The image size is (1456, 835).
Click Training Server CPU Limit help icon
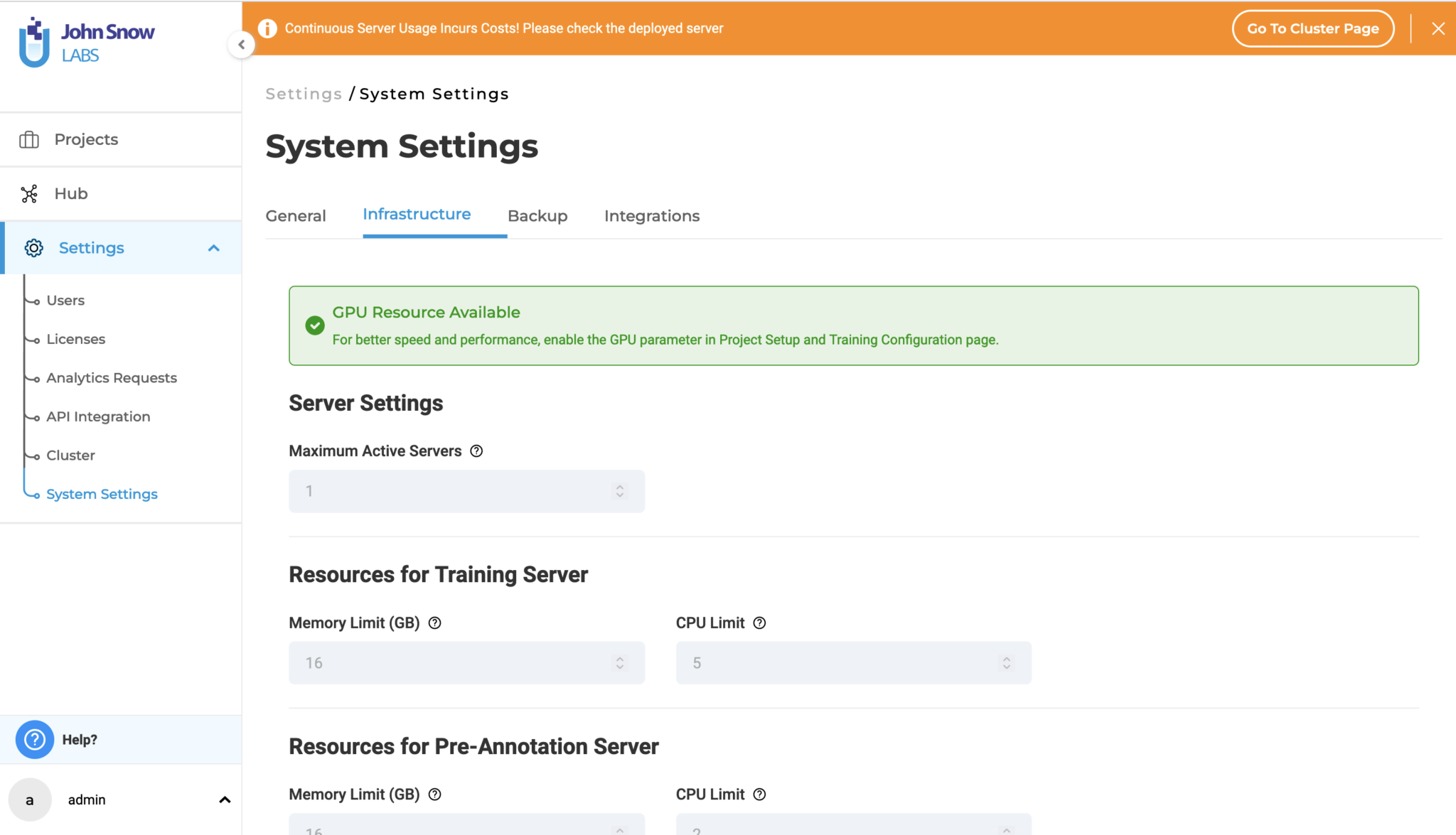click(x=759, y=623)
